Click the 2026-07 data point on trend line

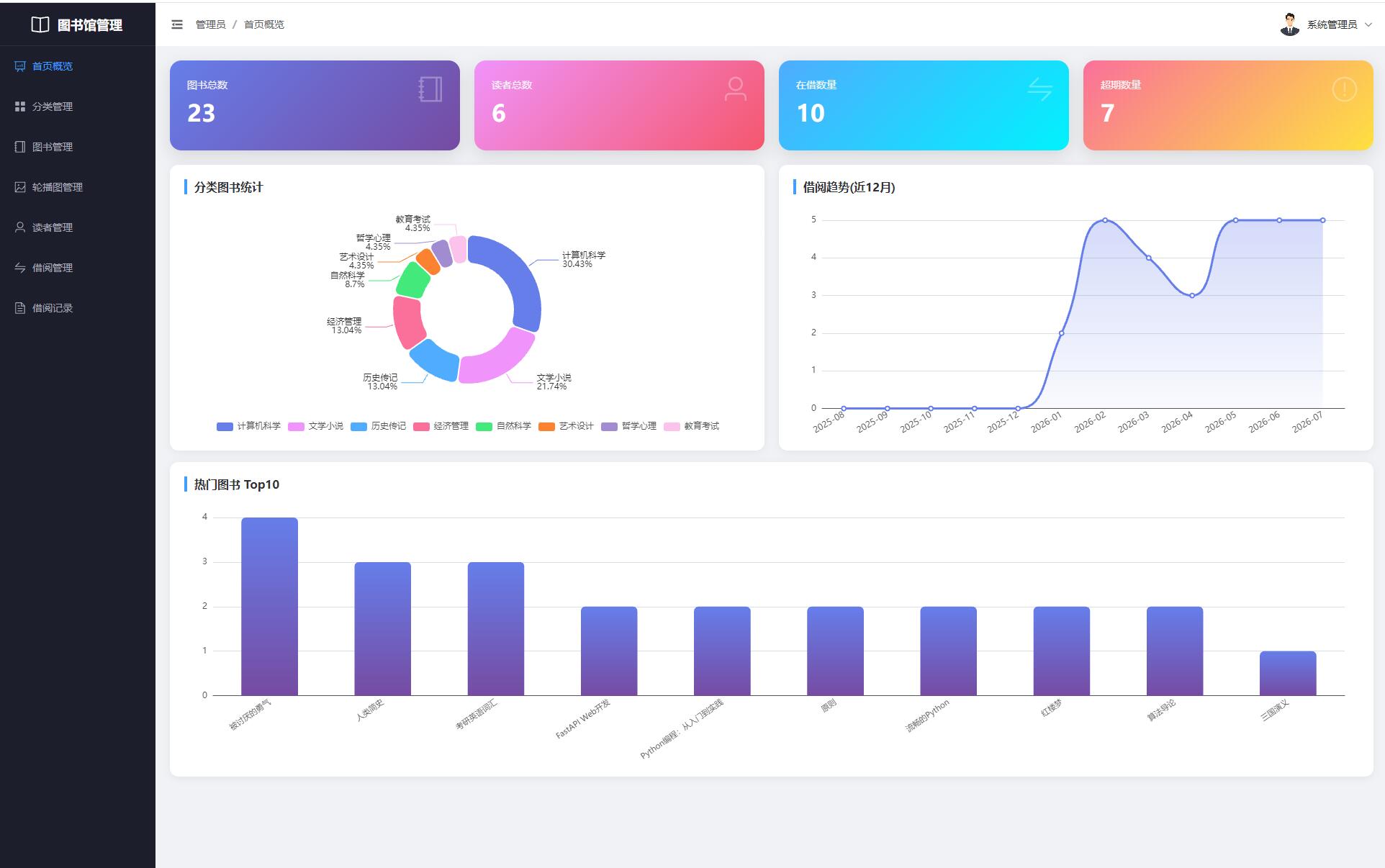click(x=1322, y=220)
